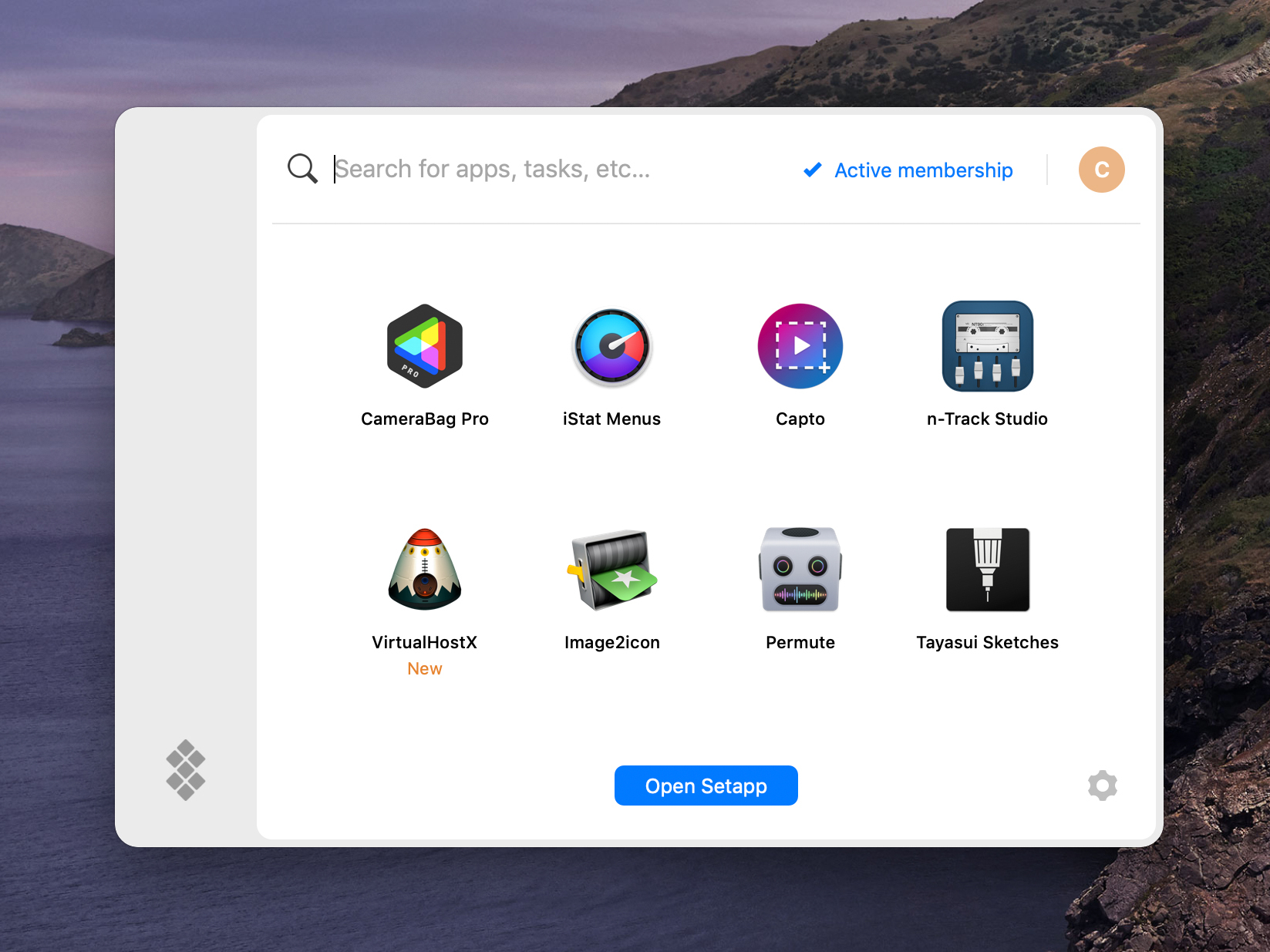Click the Setapp diamond logo in the sidebar
Image resolution: width=1270 pixels, height=952 pixels.
186,770
